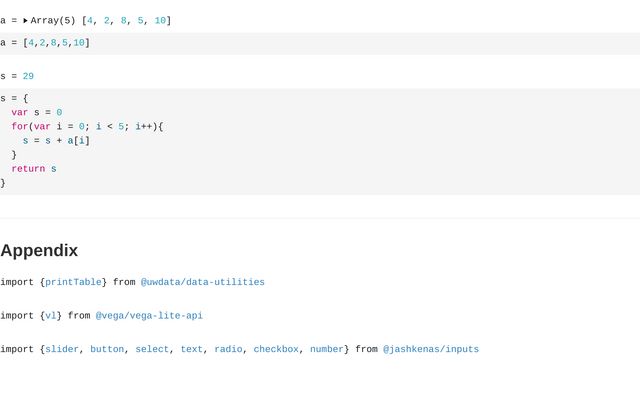Open the @vega/vega-lite-api link
The width and height of the screenshot is (640, 400).
coord(149,316)
